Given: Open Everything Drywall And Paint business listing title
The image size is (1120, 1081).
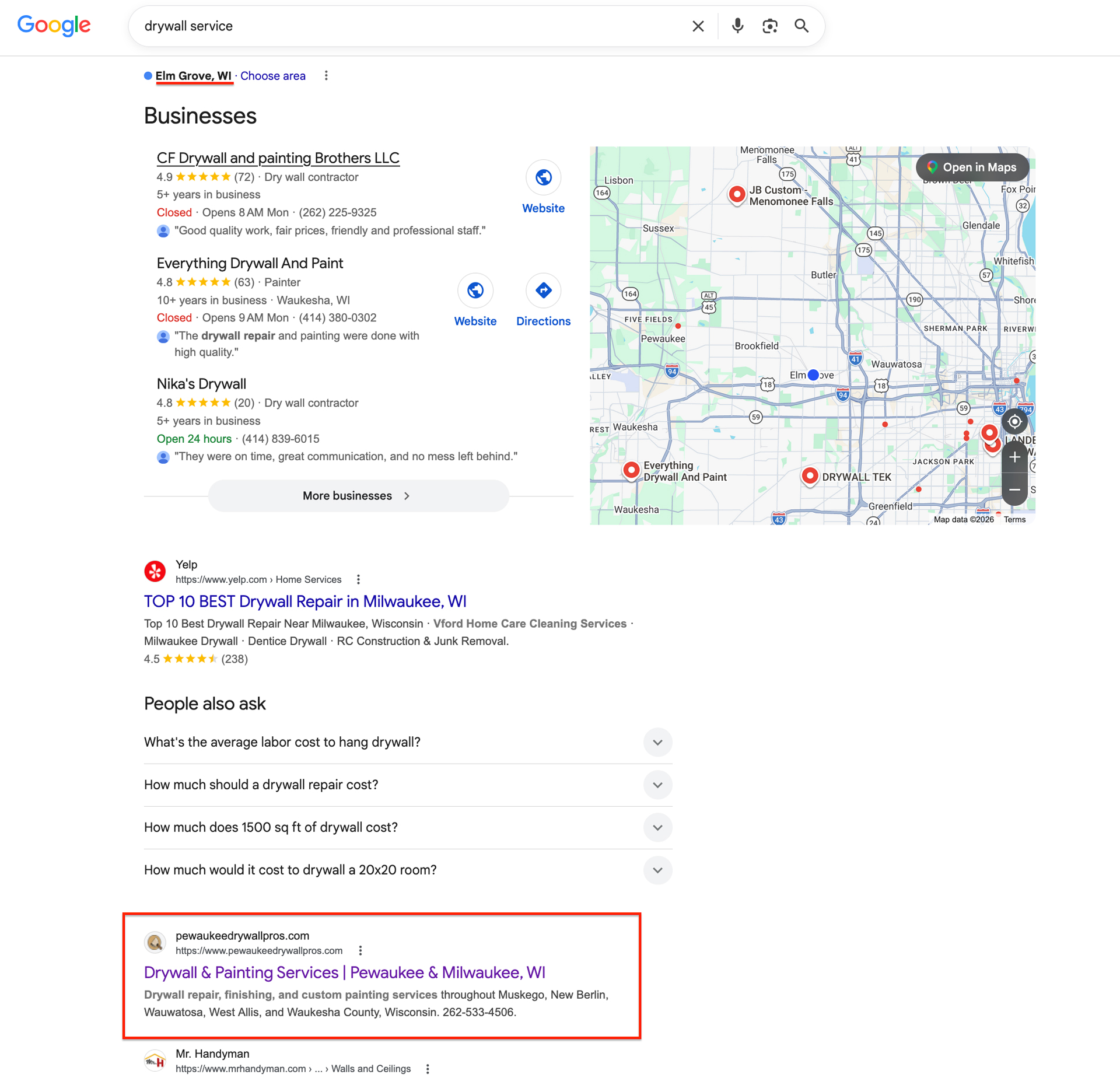Looking at the screenshot, I should point(250,263).
